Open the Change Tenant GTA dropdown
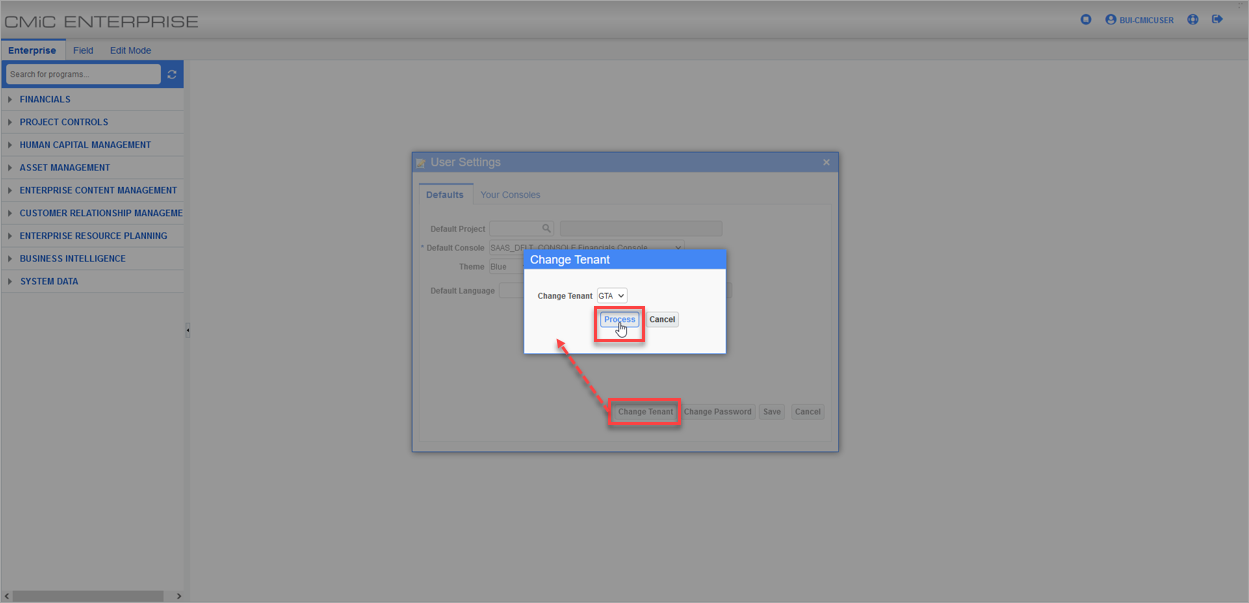This screenshot has height=603, width=1249. pos(612,296)
